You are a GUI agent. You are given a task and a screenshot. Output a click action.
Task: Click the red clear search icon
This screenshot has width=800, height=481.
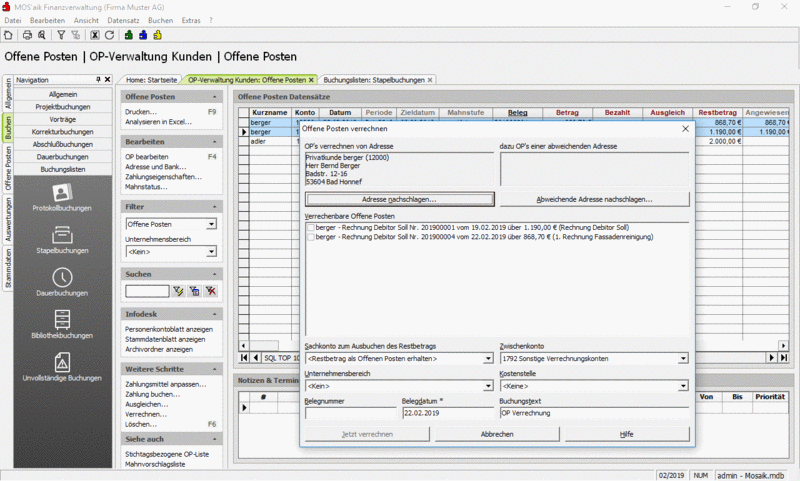[211, 291]
